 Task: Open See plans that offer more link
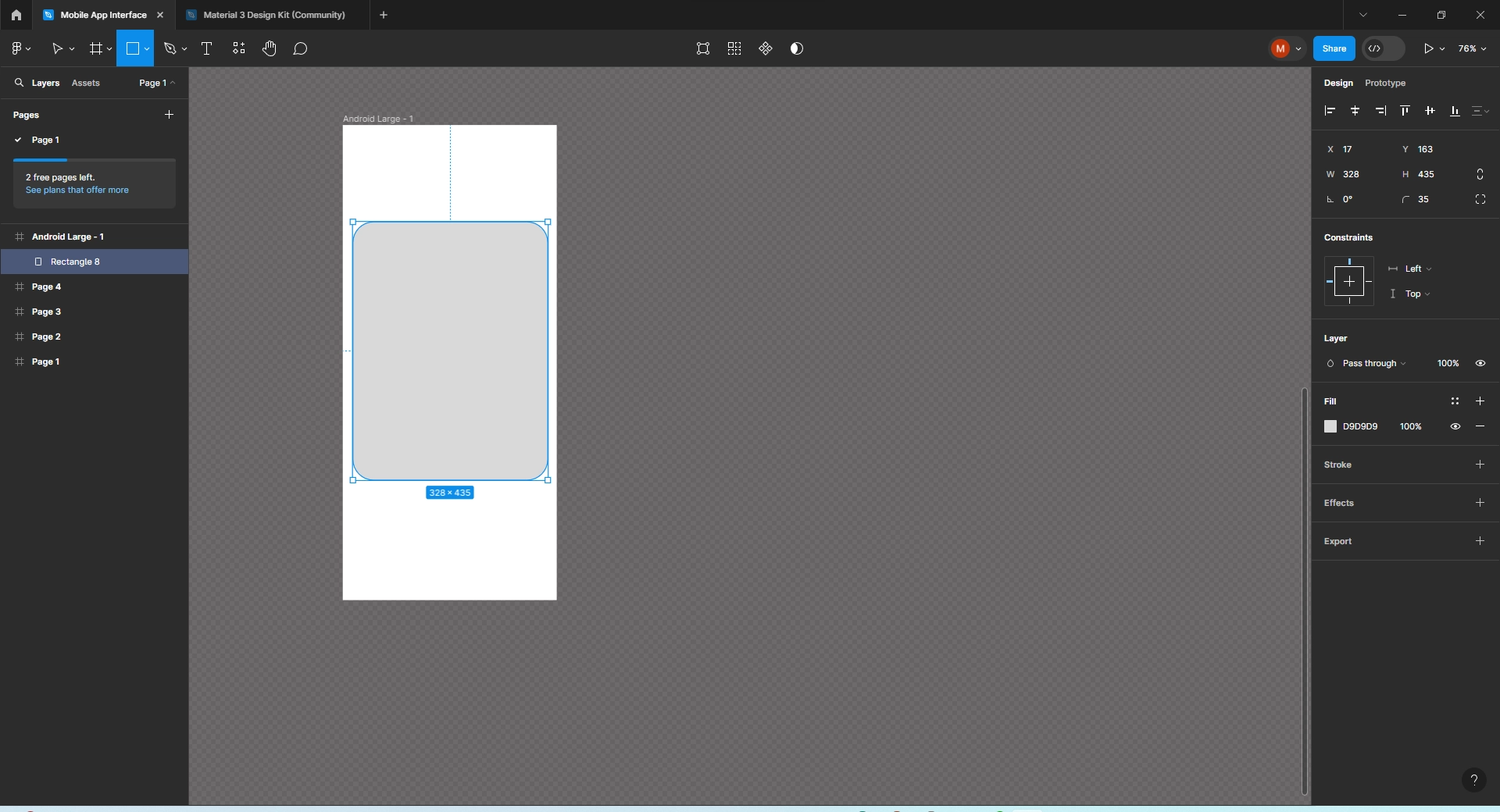77,190
